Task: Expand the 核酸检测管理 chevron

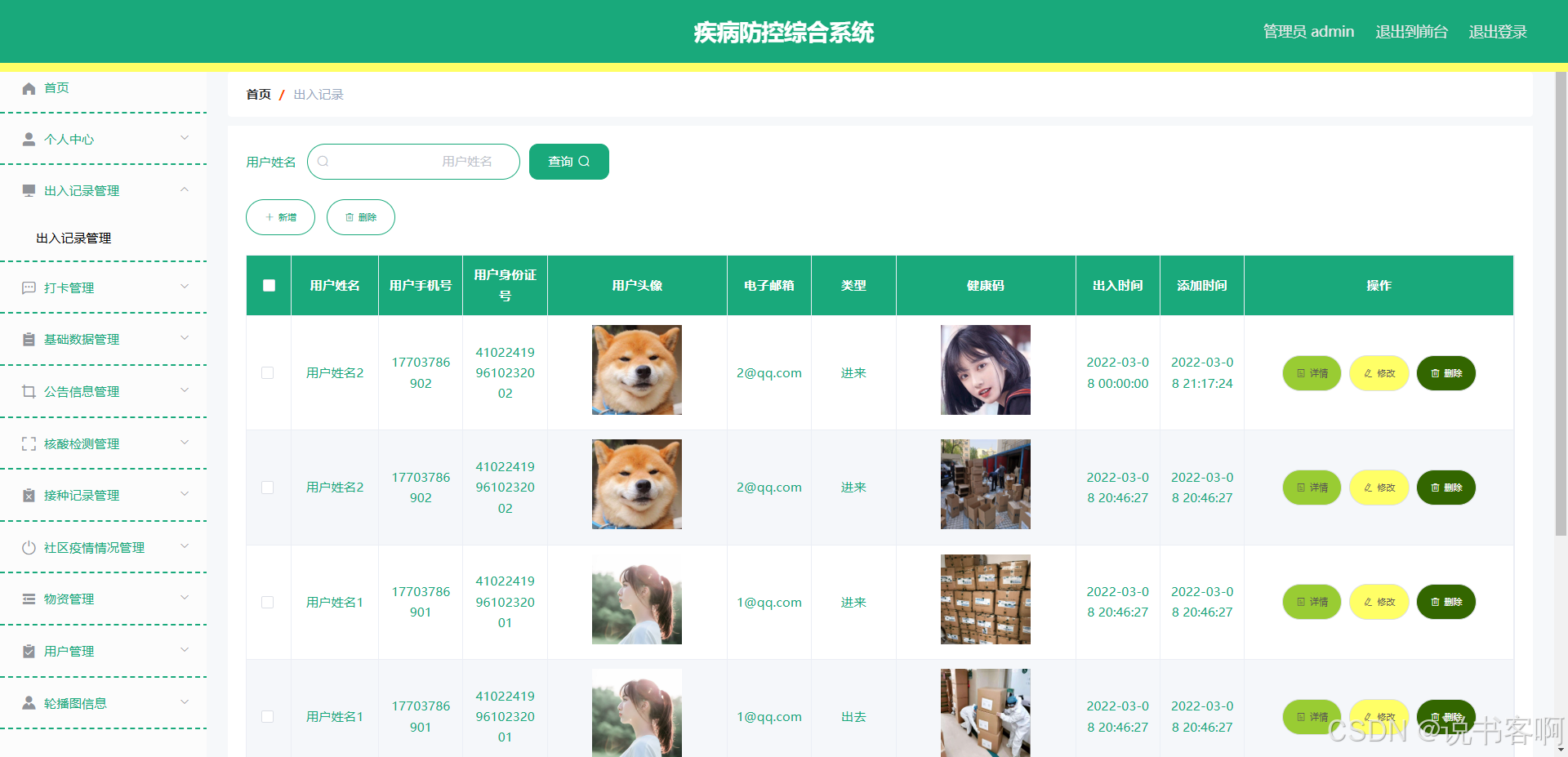Action: pos(185,442)
